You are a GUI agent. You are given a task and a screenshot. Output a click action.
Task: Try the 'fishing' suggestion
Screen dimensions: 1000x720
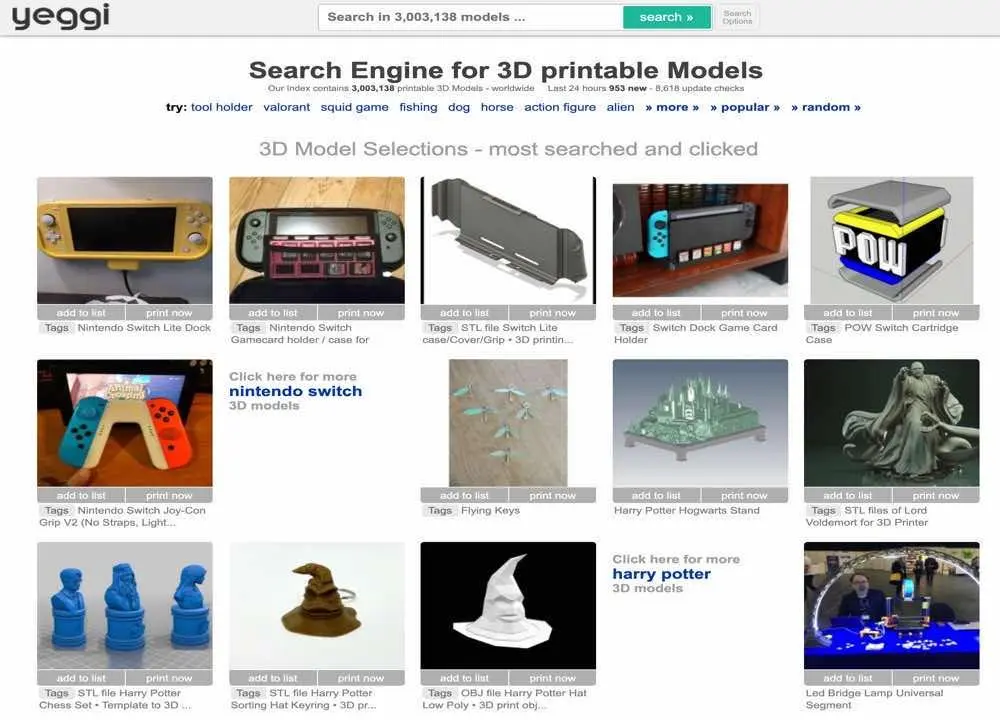[x=418, y=107]
